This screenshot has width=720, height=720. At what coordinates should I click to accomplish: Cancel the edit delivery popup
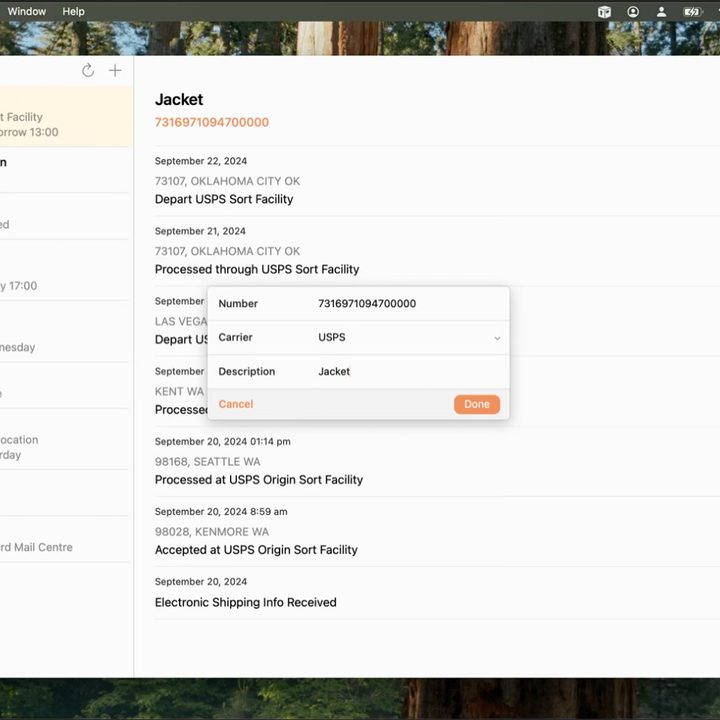(x=236, y=404)
